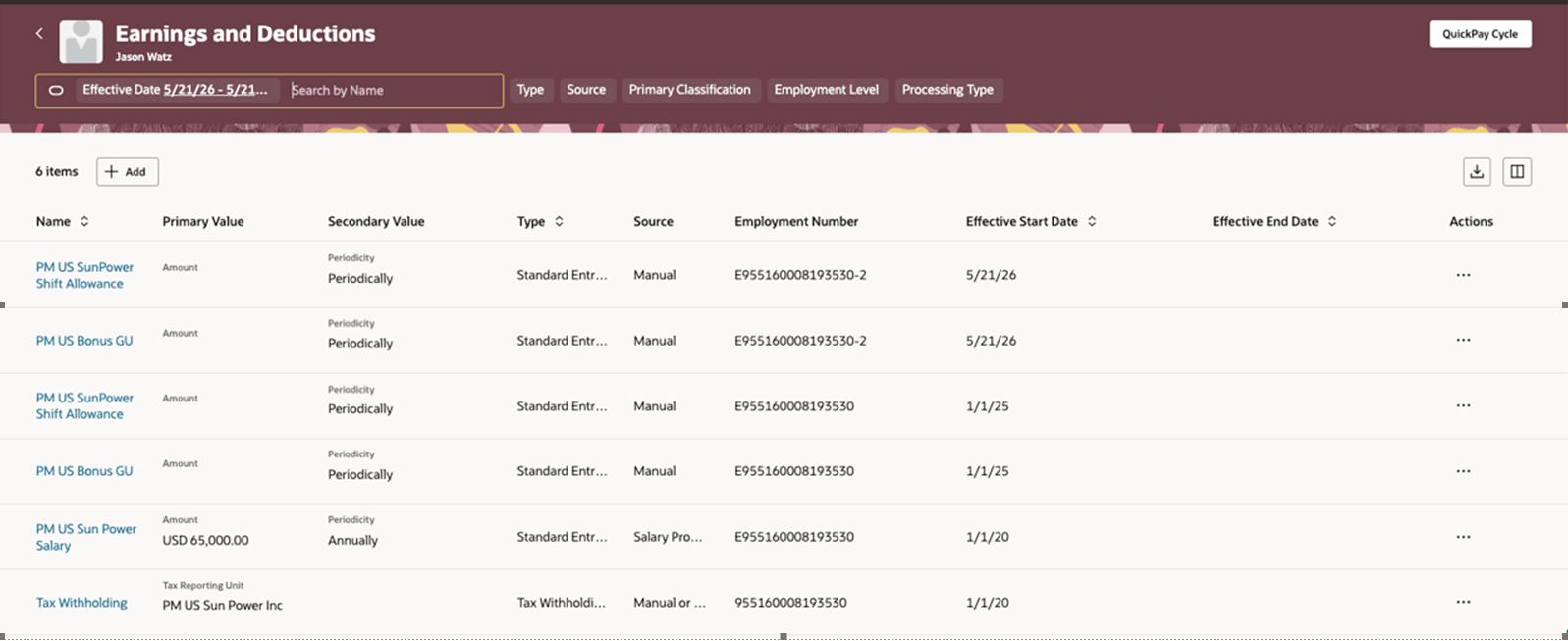Open the PM US Sun Power Salary link
Image resolution: width=1568 pixels, height=641 pixels.
tap(86, 537)
